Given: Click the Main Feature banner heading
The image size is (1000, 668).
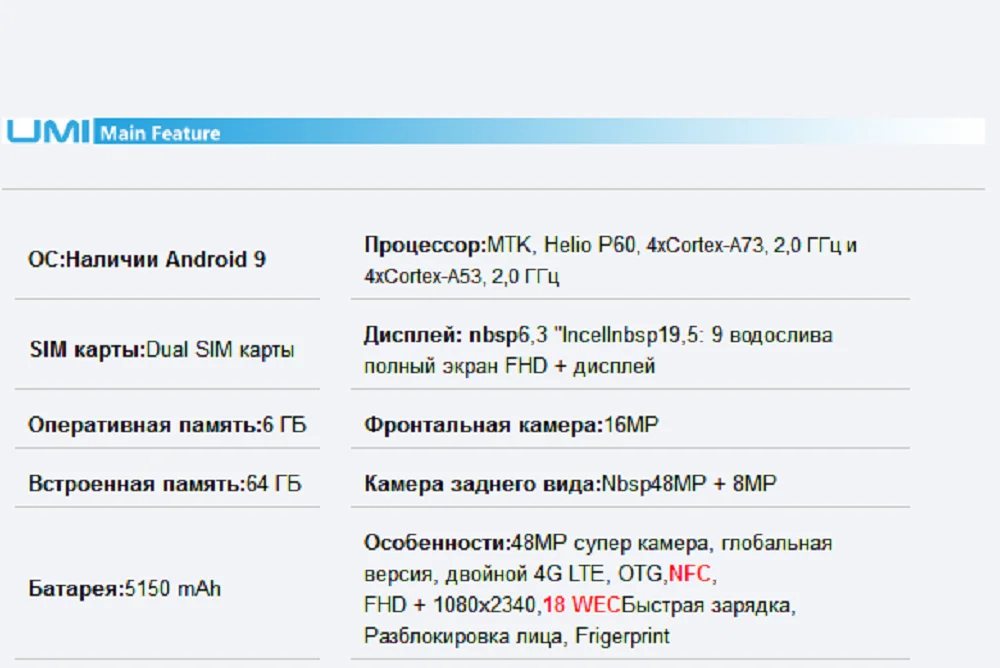Looking at the screenshot, I should [x=160, y=133].
